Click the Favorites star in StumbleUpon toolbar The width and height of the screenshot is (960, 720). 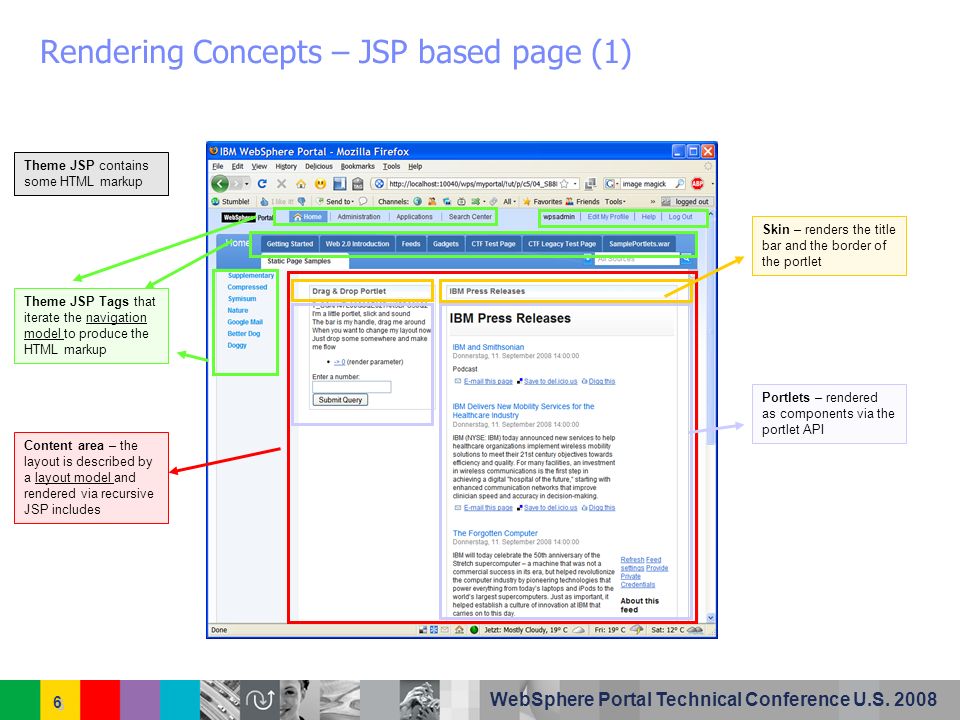pos(527,201)
